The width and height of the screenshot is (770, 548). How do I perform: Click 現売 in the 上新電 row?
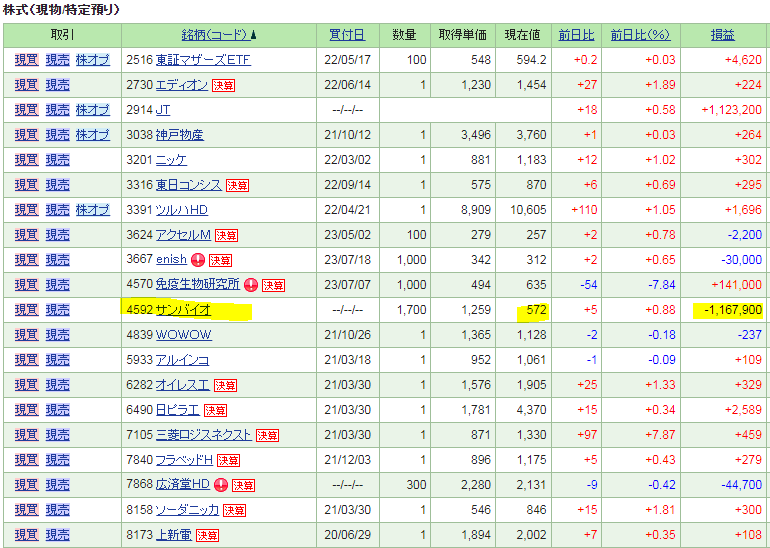coord(57,535)
